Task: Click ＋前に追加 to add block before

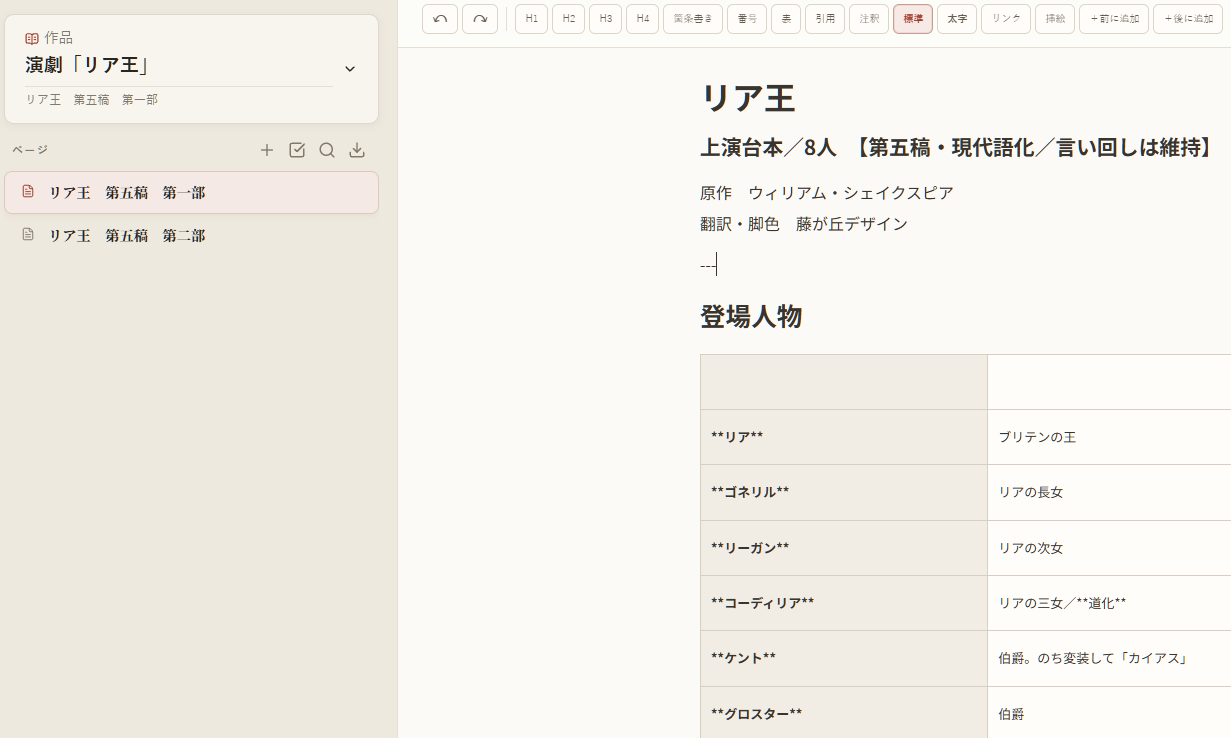Action: pyautogui.click(x=1114, y=19)
